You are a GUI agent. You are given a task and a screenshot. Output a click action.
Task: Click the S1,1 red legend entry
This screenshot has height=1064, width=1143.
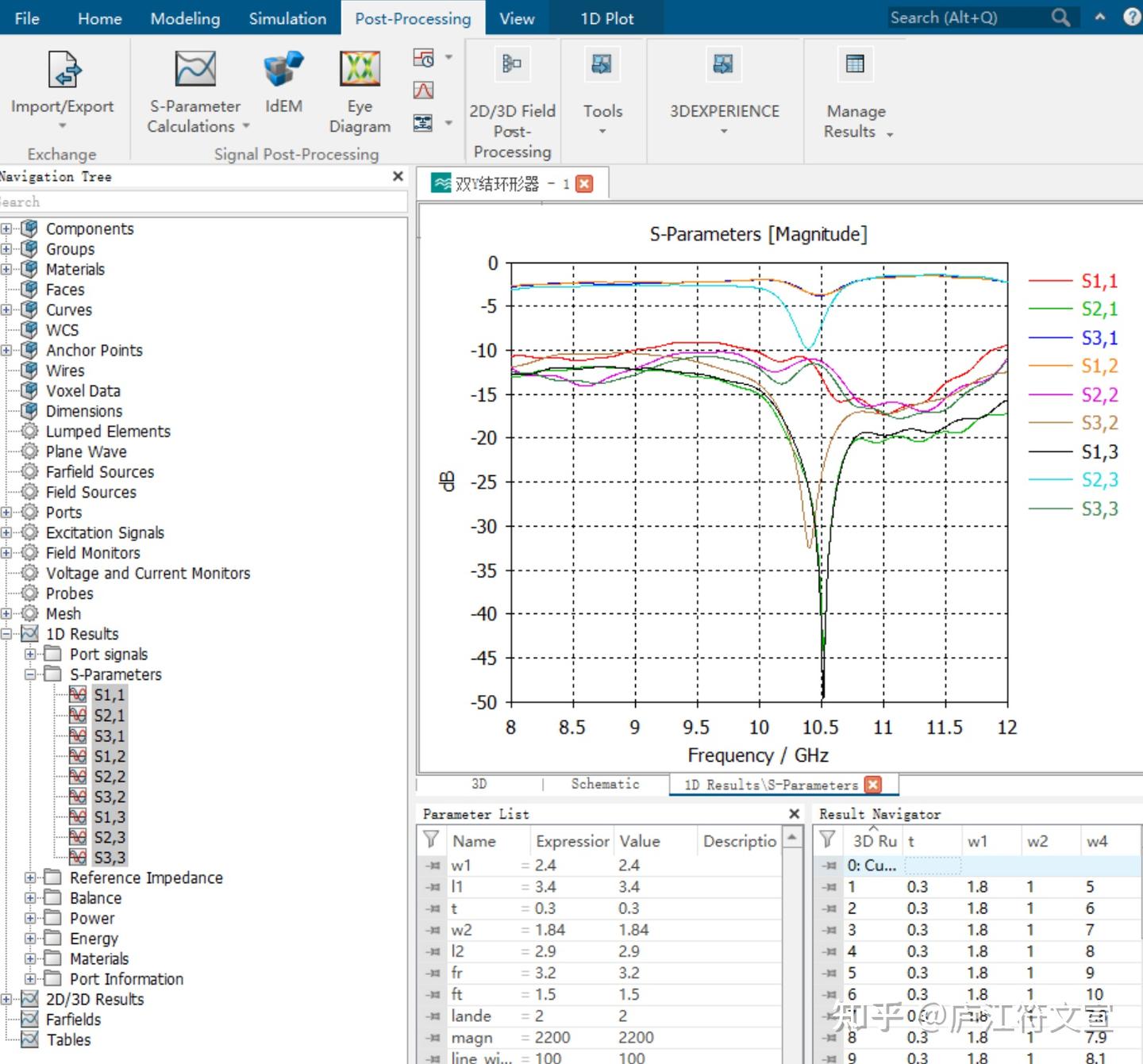(1099, 281)
